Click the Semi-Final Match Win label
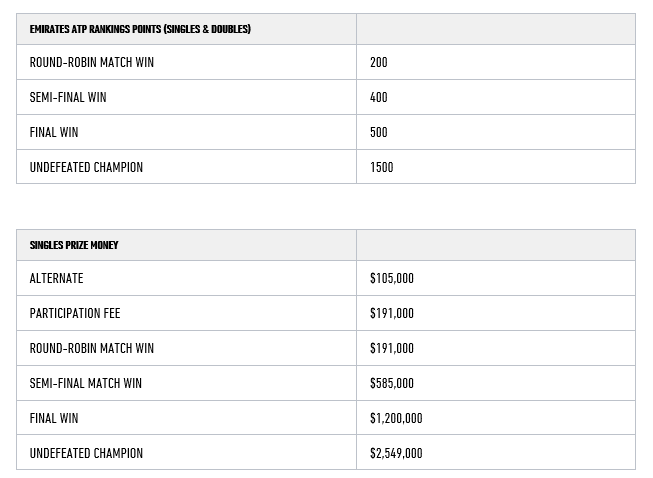 [86, 383]
